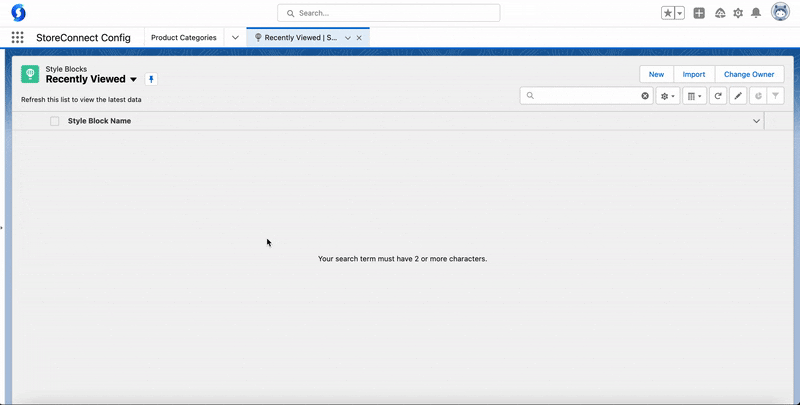
Task: Close the Recently Viewed tab
Action: pos(359,38)
